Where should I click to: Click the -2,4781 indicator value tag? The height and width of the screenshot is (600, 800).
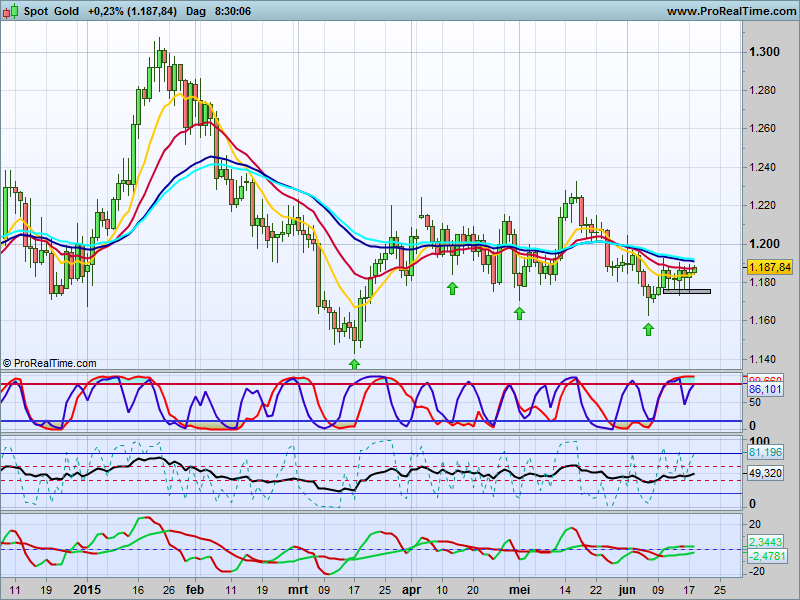767,556
